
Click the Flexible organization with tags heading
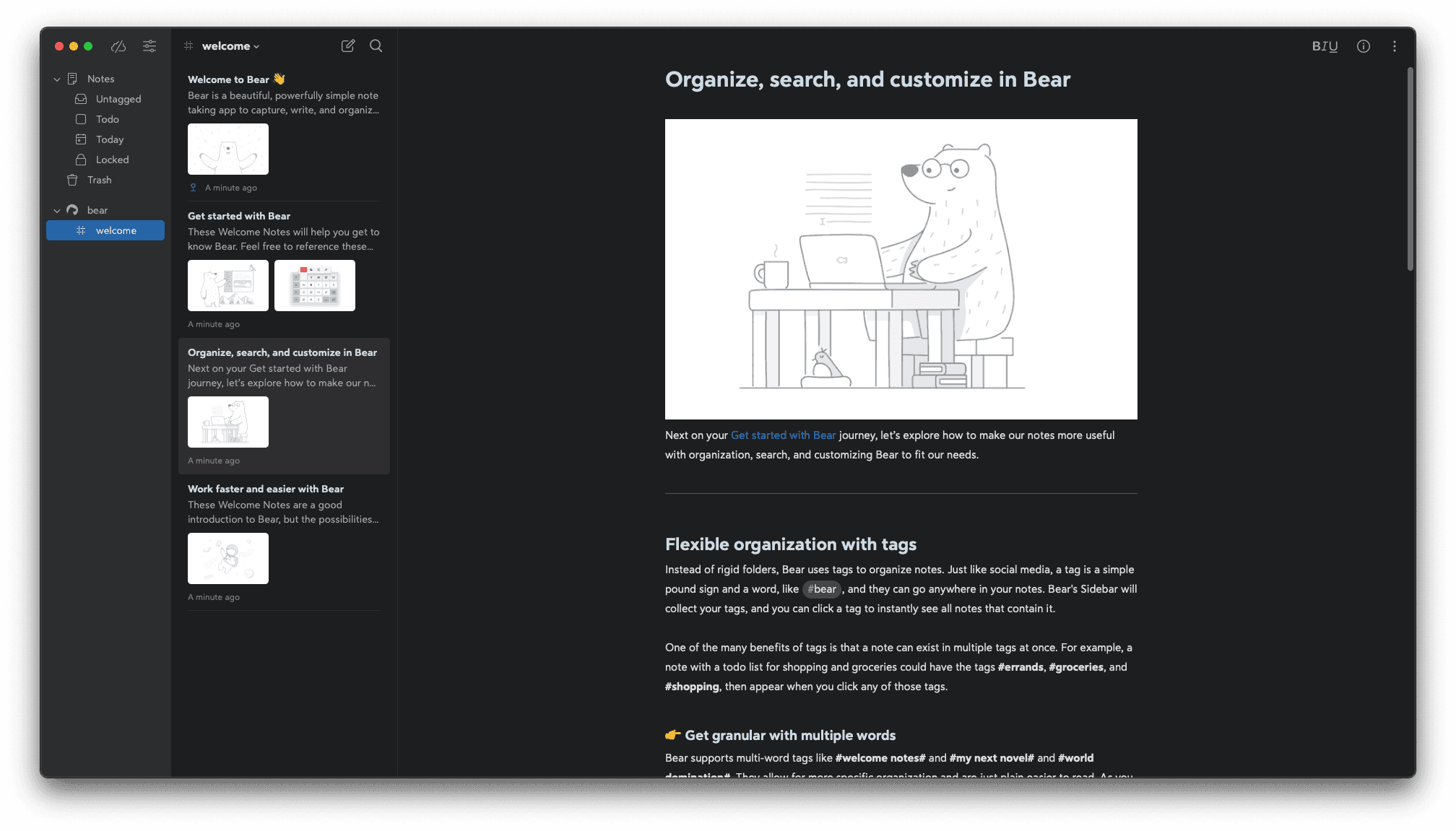(791, 544)
